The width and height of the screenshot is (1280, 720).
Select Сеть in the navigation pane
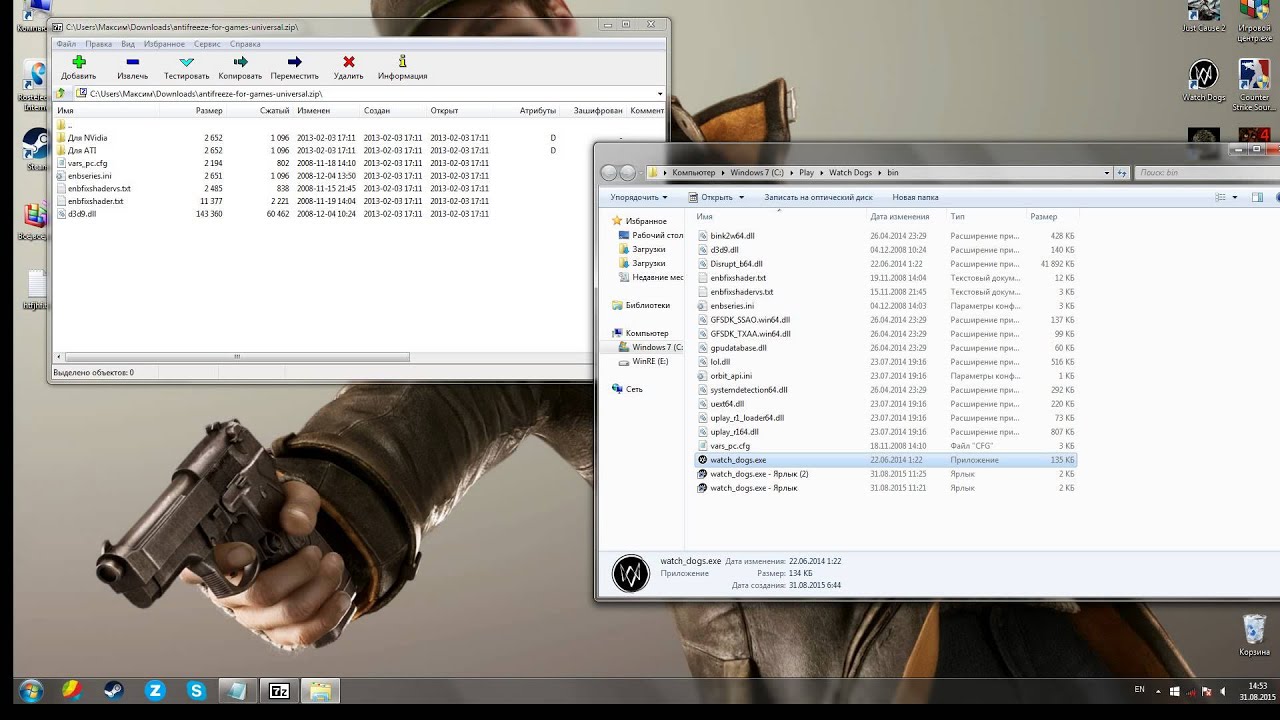pyautogui.click(x=627, y=389)
